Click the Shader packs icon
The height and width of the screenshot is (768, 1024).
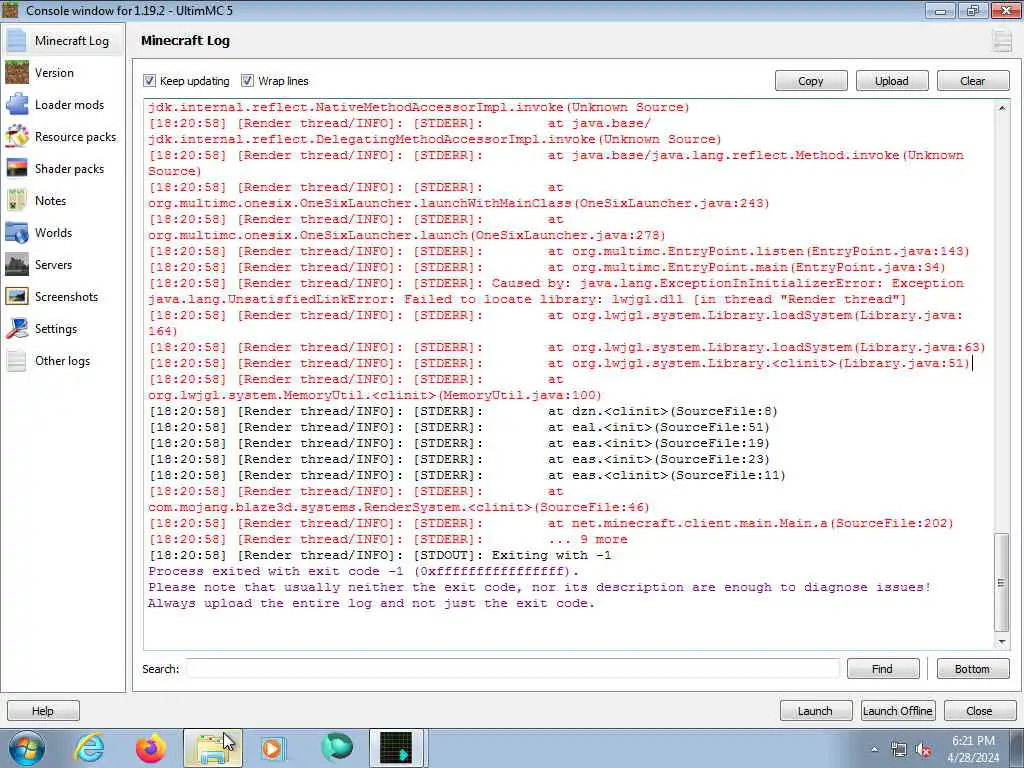point(17,168)
